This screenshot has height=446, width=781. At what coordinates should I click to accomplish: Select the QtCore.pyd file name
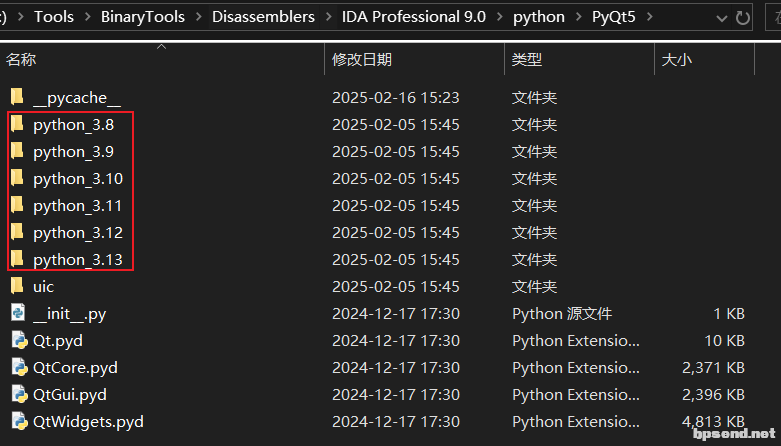point(75,368)
